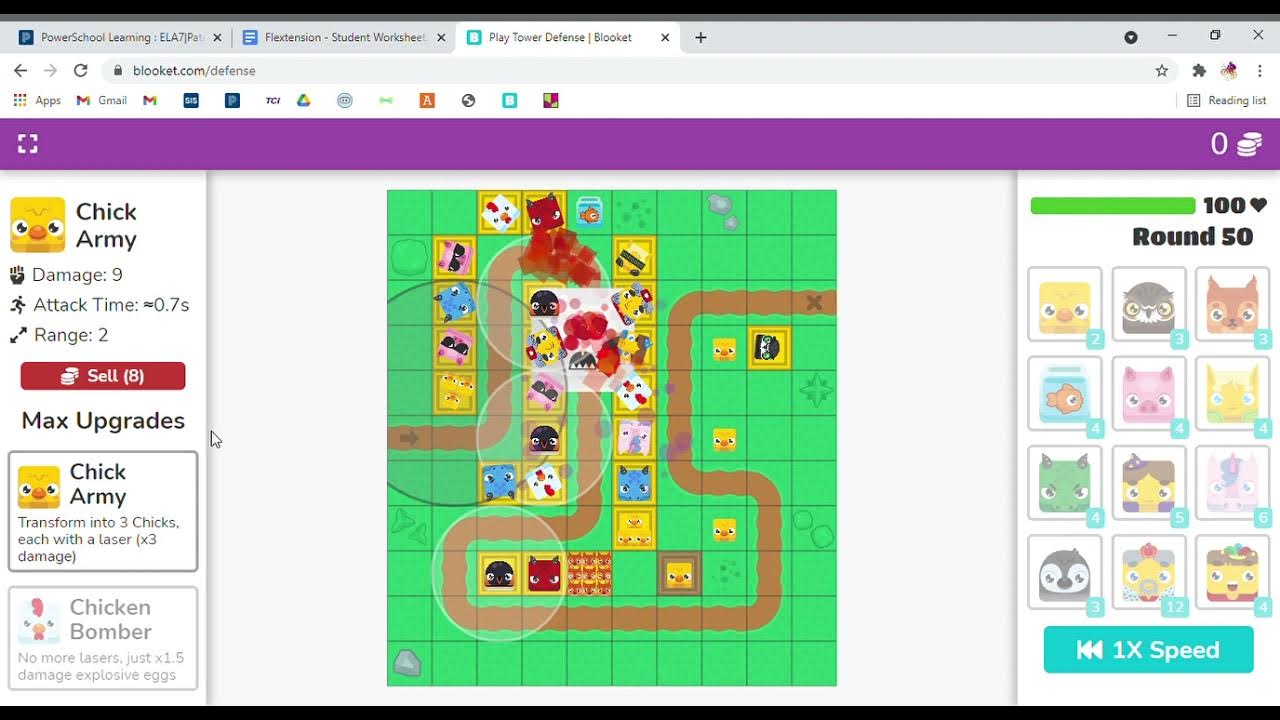1280x720 pixels.
Task: Click the red Sell (8) button
Action: tap(103, 376)
